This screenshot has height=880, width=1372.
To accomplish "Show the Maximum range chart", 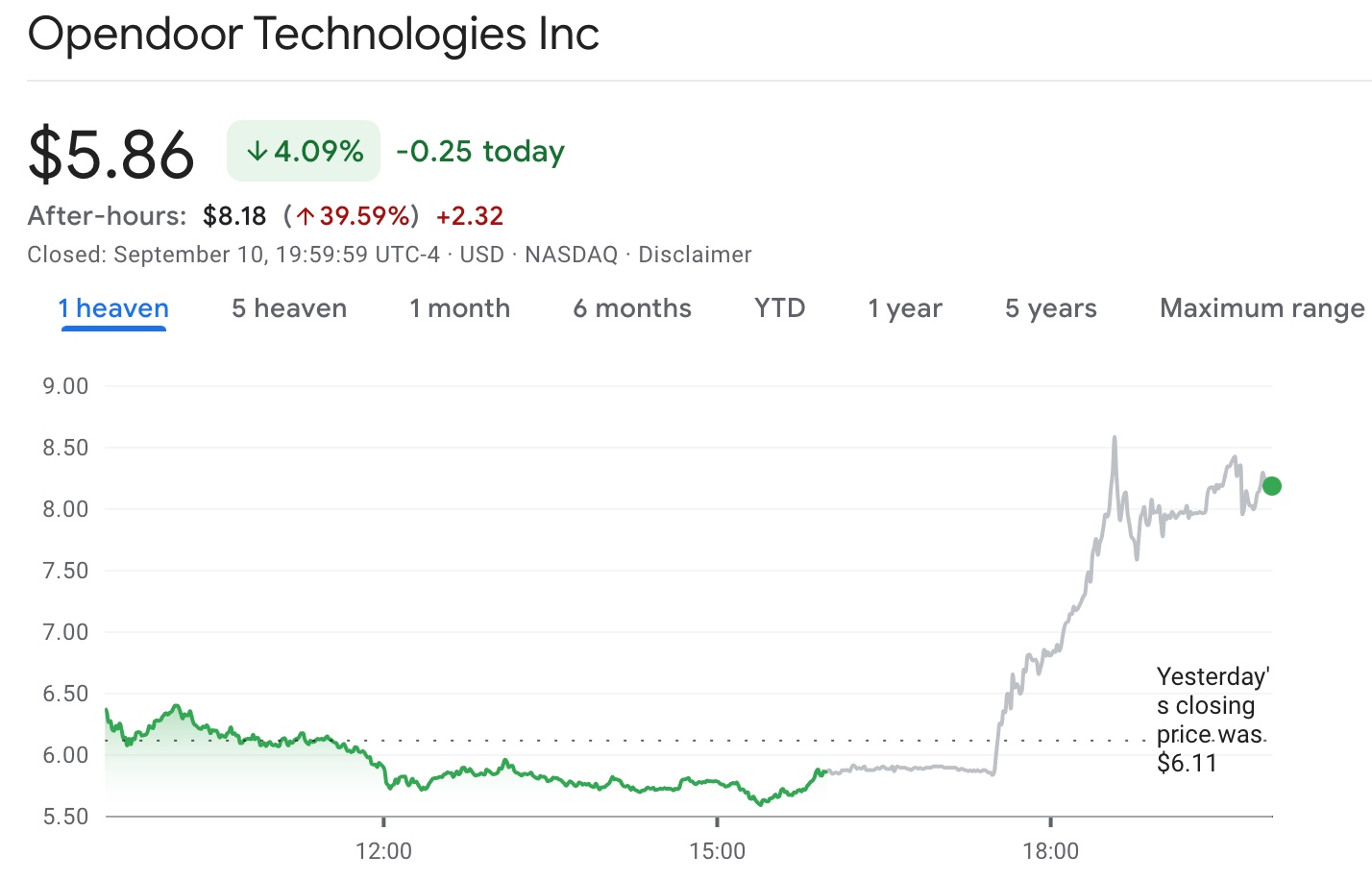I will coord(1262,308).
